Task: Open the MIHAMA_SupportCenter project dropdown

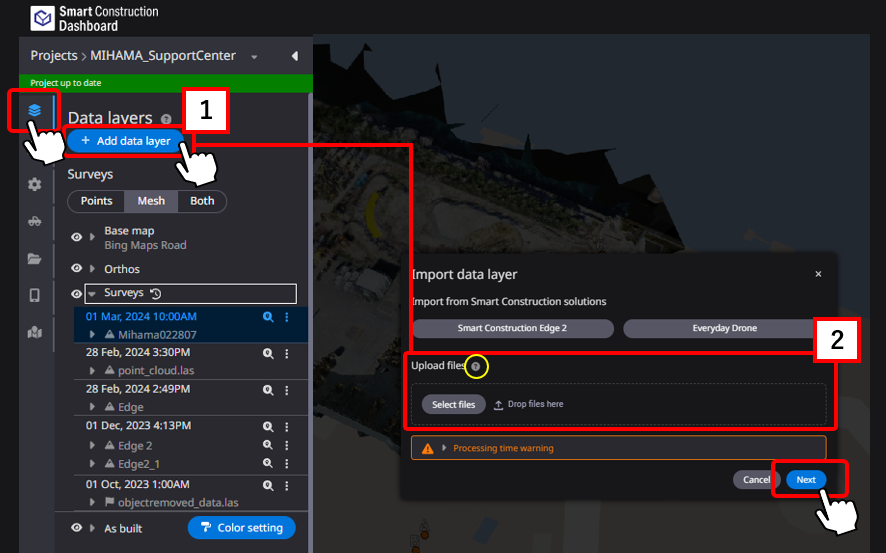Action: [254, 57]
